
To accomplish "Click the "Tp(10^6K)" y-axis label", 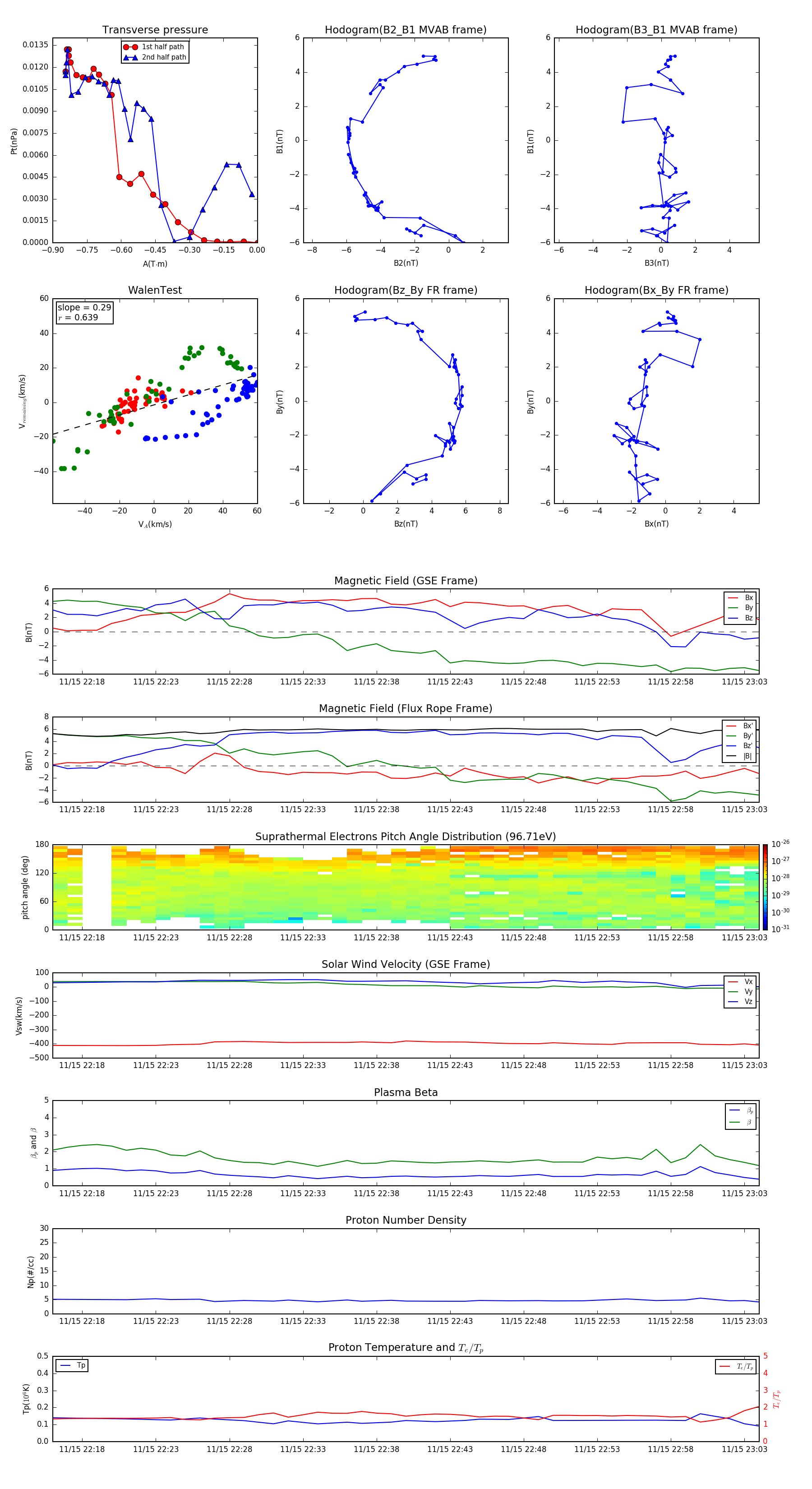I will [x=26, y=1399].
